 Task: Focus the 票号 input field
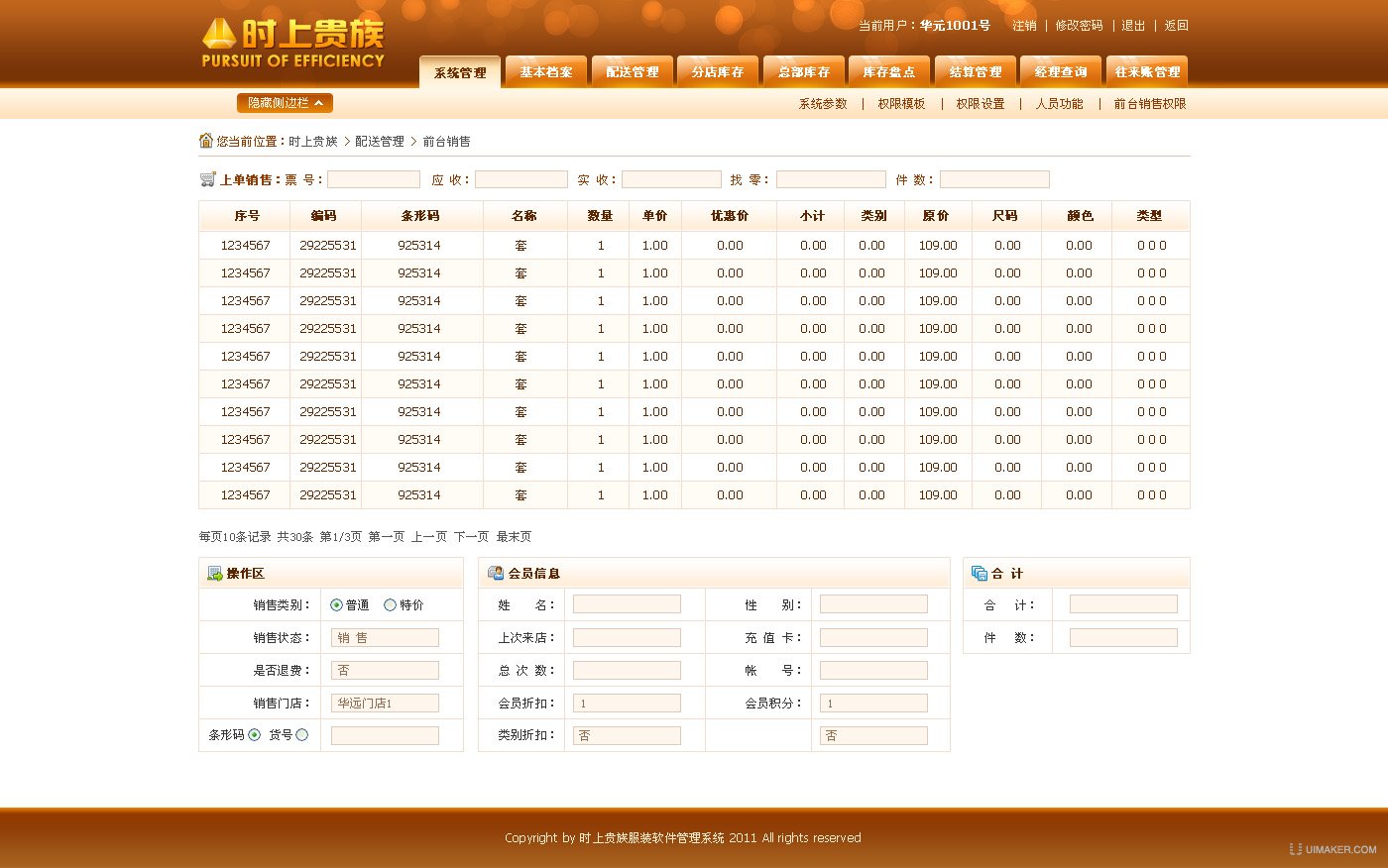[374, 179]
